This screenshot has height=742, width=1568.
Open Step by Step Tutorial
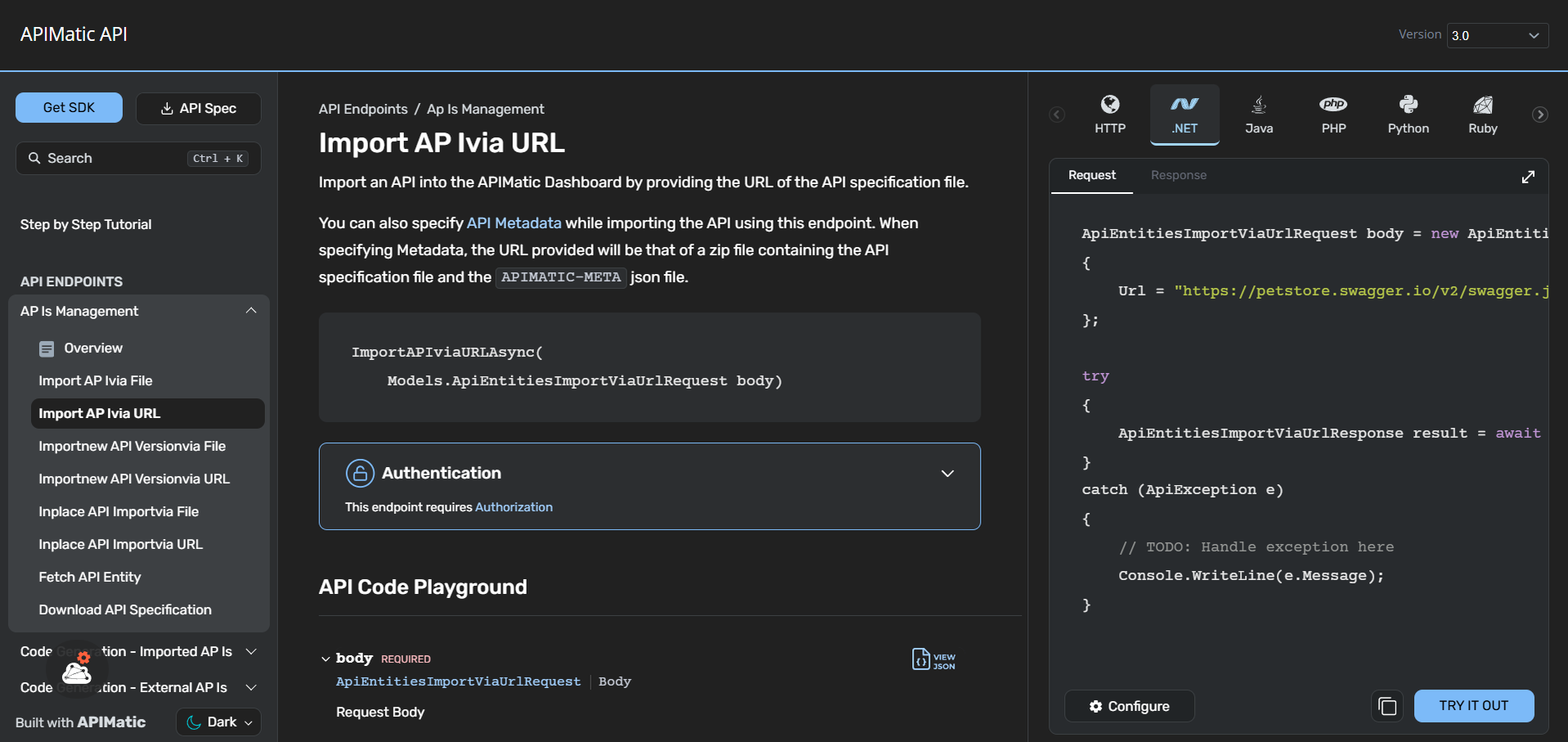coord(86,224)
